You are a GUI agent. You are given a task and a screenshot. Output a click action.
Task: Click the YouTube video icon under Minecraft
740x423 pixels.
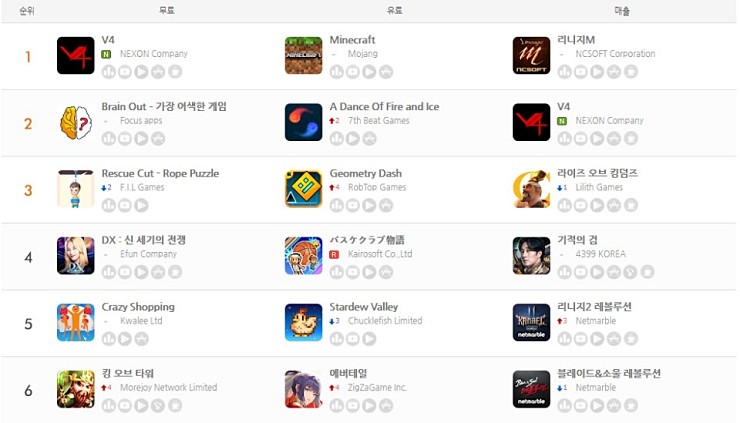coord(353,72)
